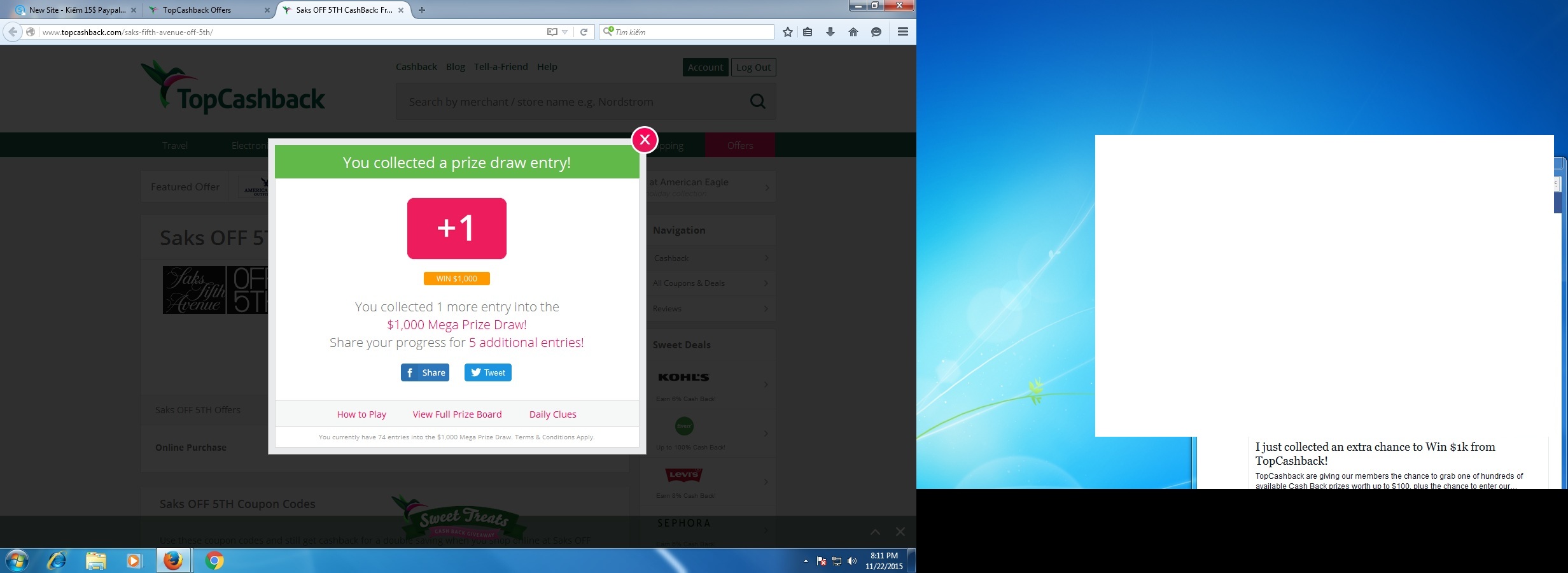Viewport: 1568px width, 573px height.
Task: Click the Sweet Treats giveaway logo
Action: pos(459,519)
